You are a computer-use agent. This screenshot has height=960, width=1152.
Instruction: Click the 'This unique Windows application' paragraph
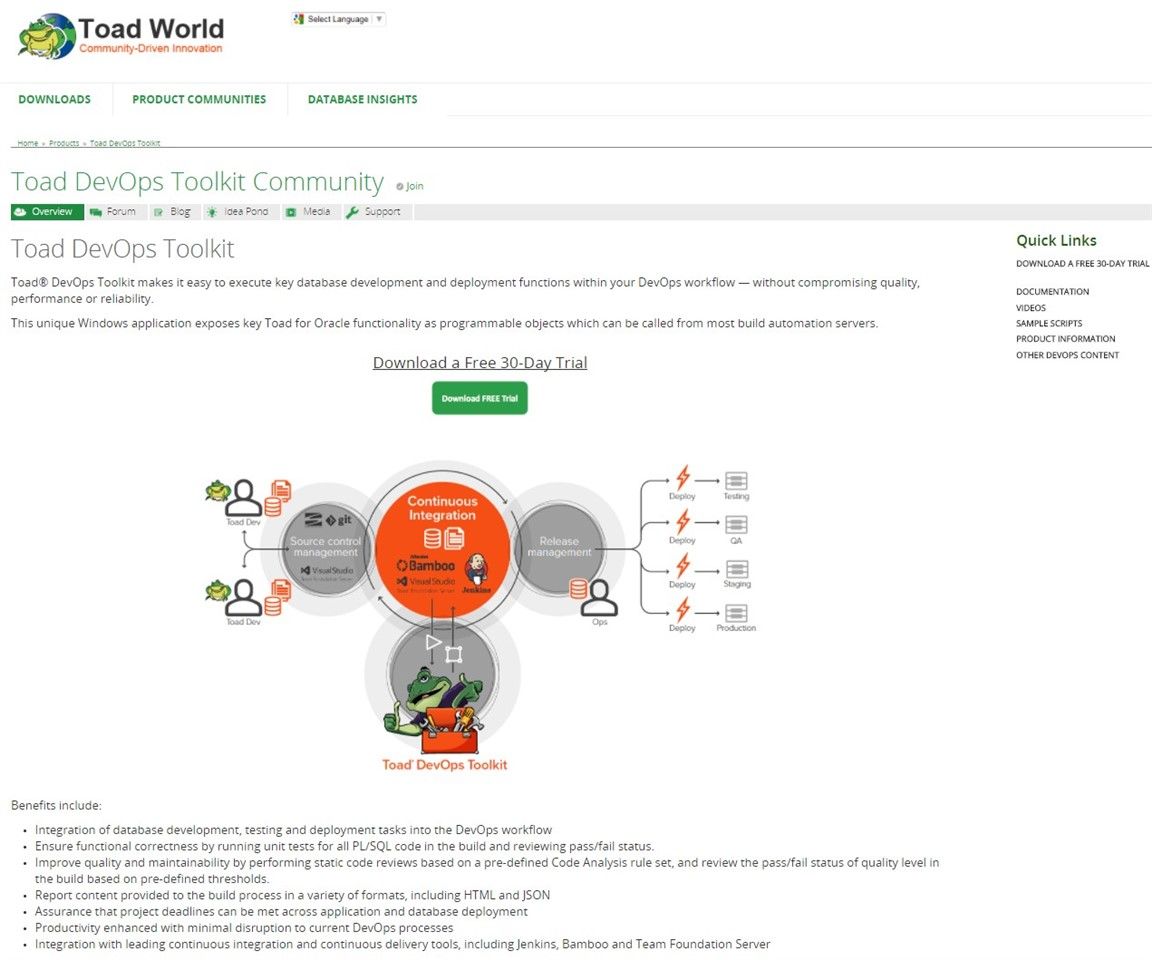pos(444,323)
